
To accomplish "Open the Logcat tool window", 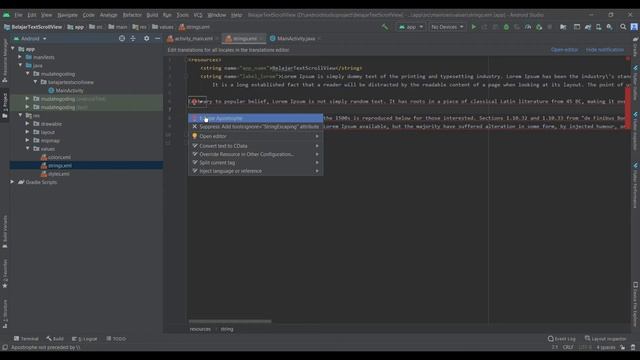I will tap(84, 339).
